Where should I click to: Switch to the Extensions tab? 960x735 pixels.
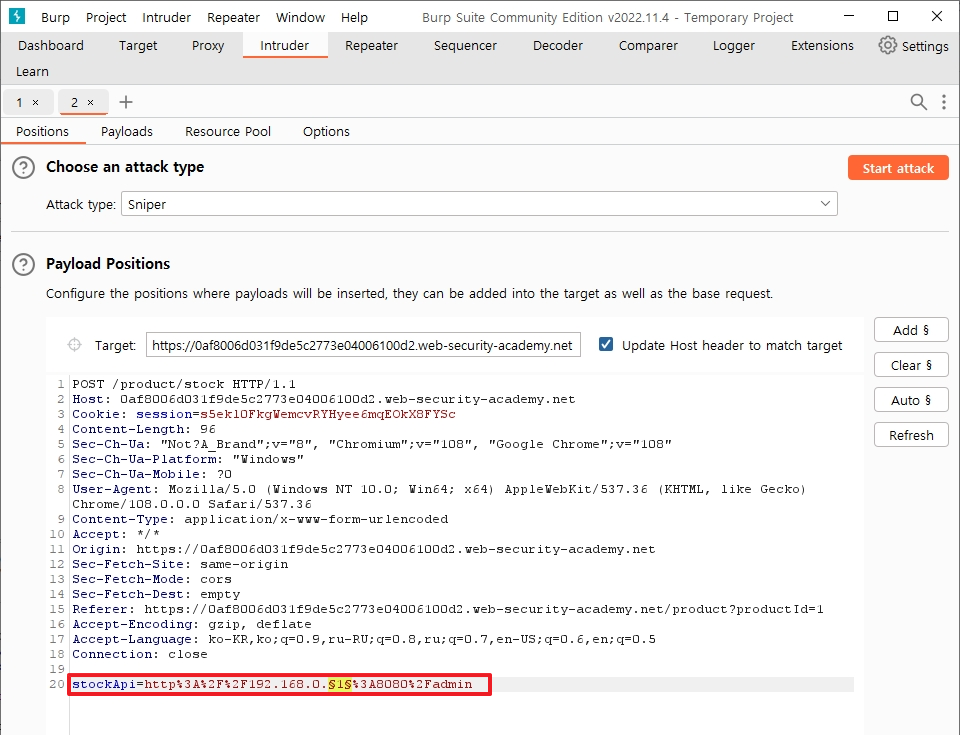pyautogui.click(x=822, y=45)
